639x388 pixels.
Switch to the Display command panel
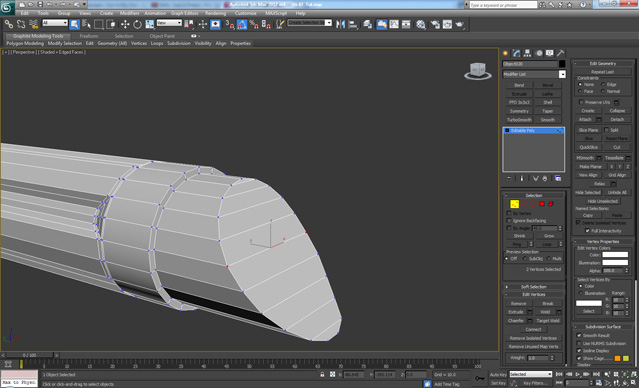[x=550, y=53]
